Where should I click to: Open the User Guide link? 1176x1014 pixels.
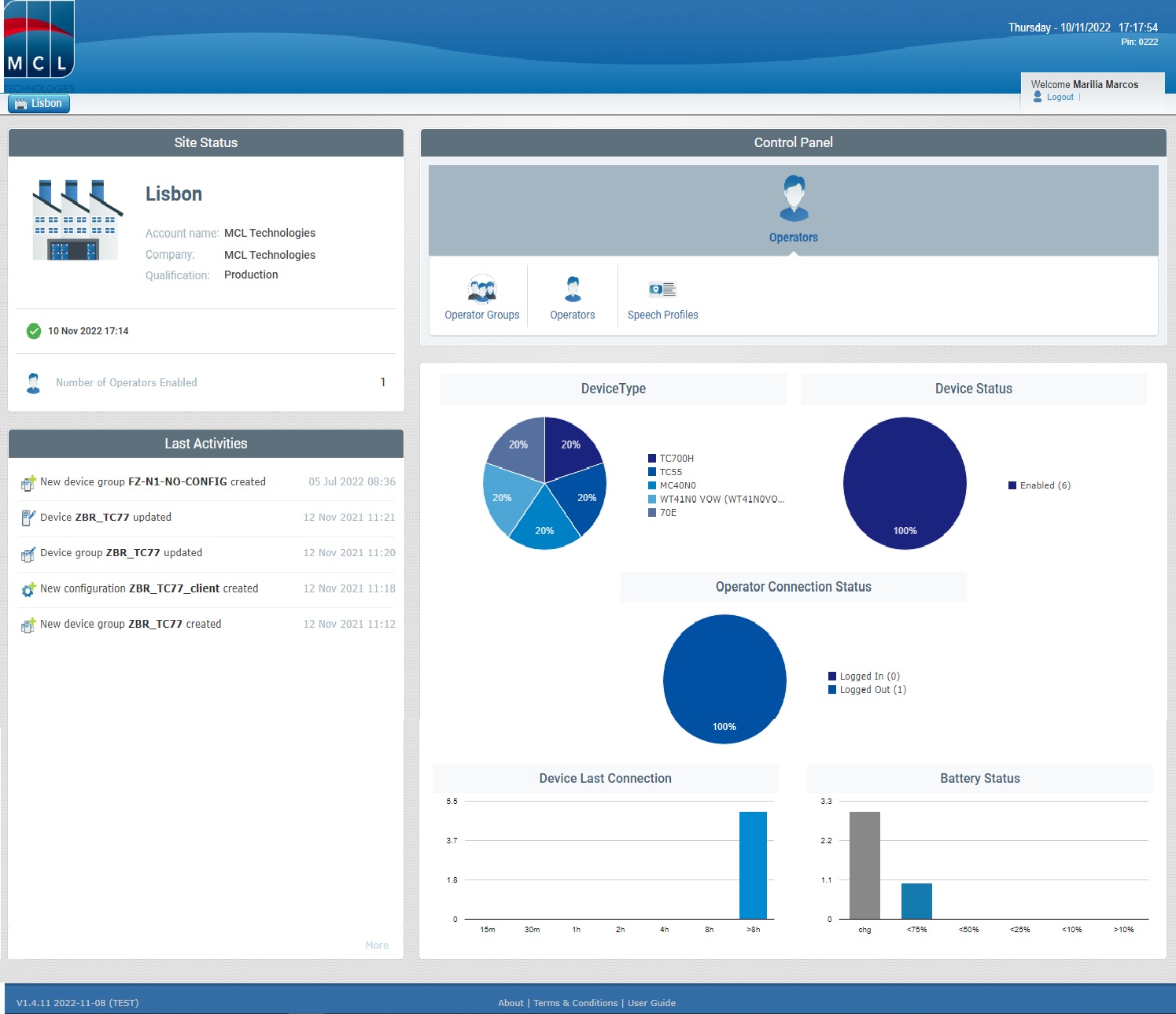pos(652,1003)
